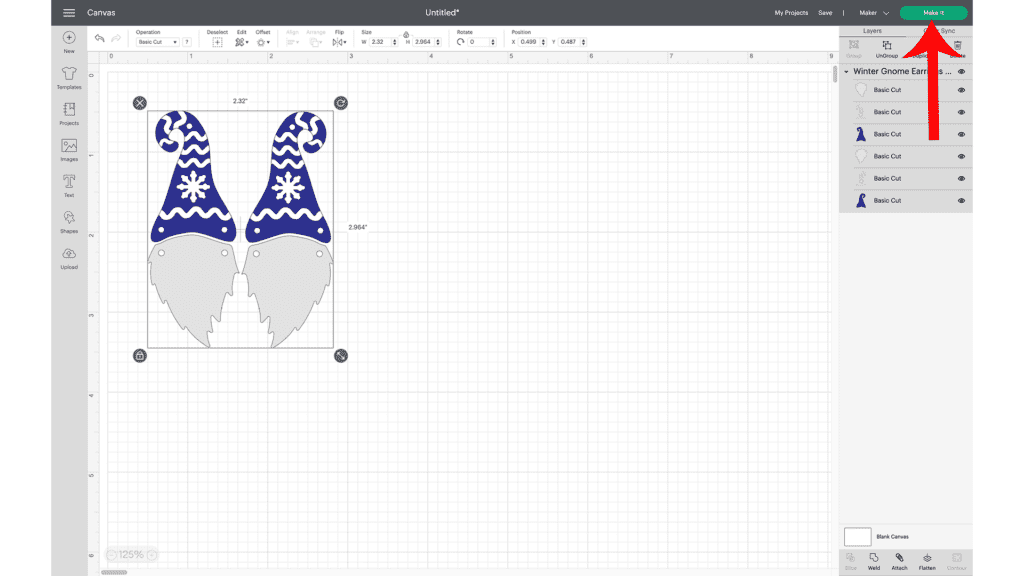The width and height of the screenshot is (1024, 576).
Task: Click the Y position input field
Action: point(569,42)
